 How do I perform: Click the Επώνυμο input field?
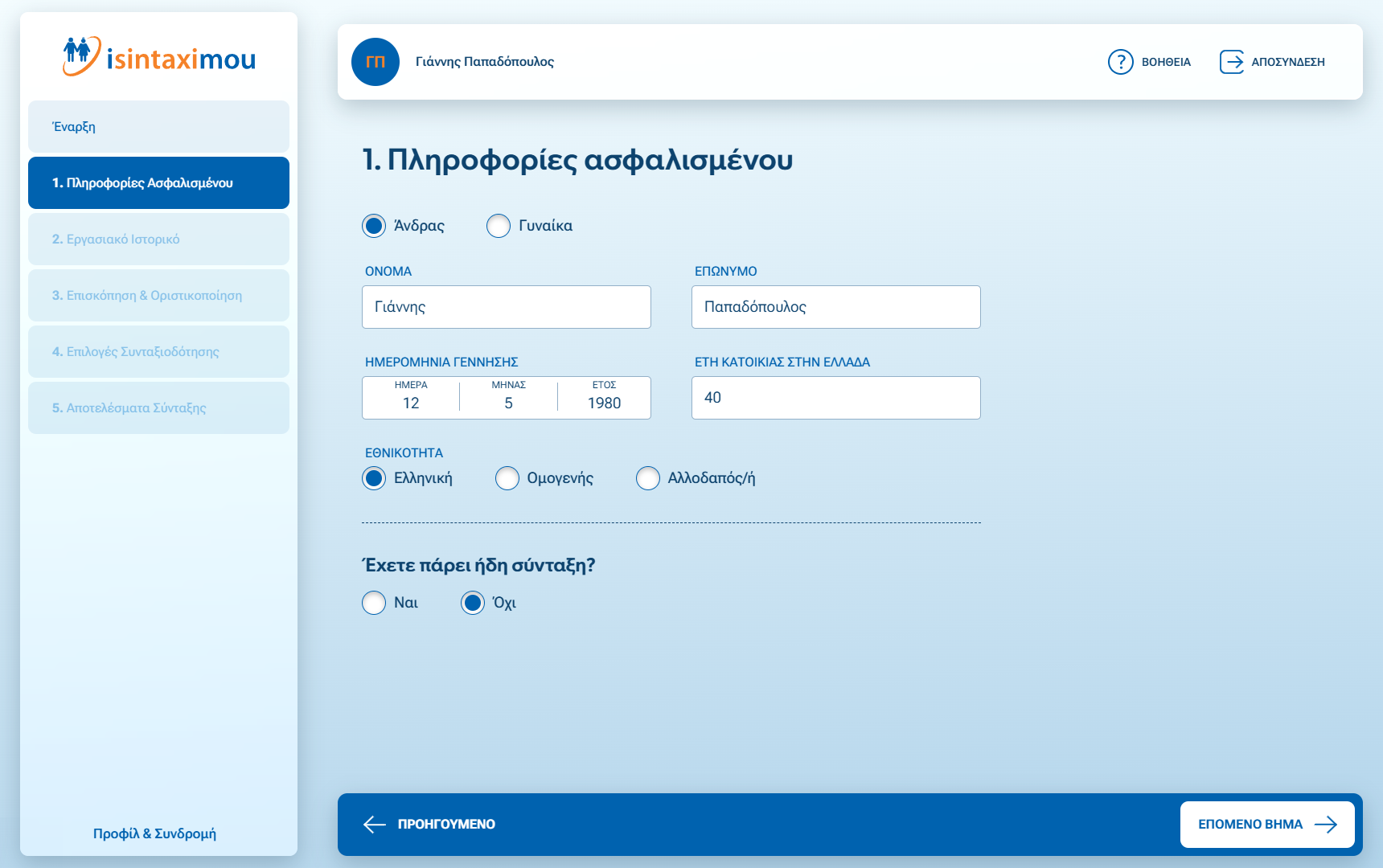point(836,307)
